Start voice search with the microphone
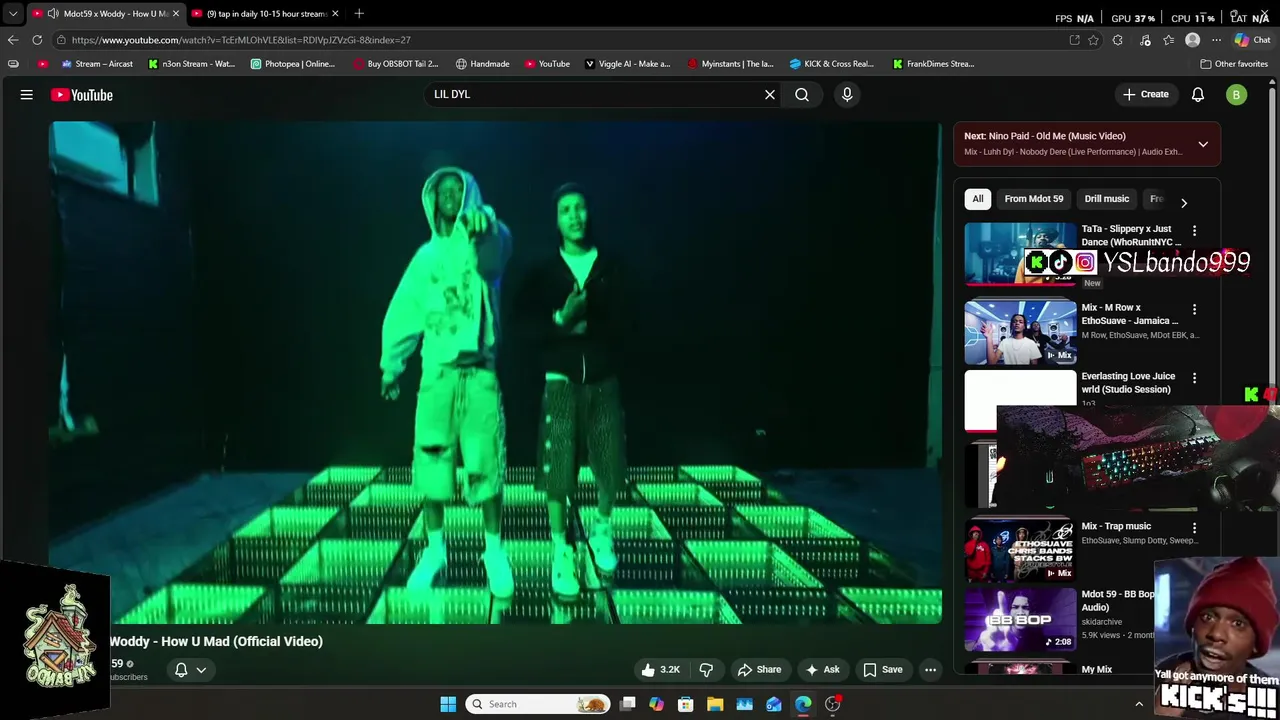1280x720 pixels. click(x=847, y=95)
